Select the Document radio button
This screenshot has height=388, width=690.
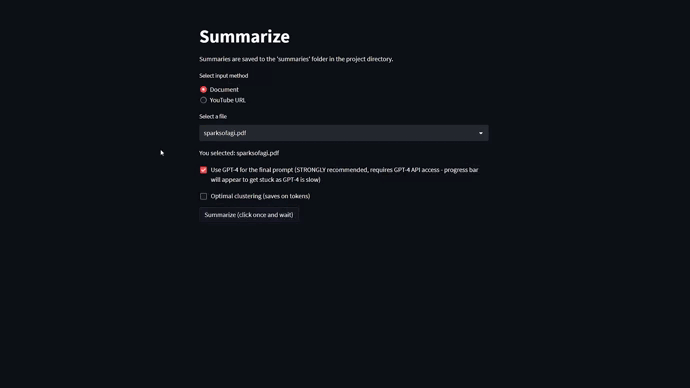pyautogui.click(x=203, y=89)
